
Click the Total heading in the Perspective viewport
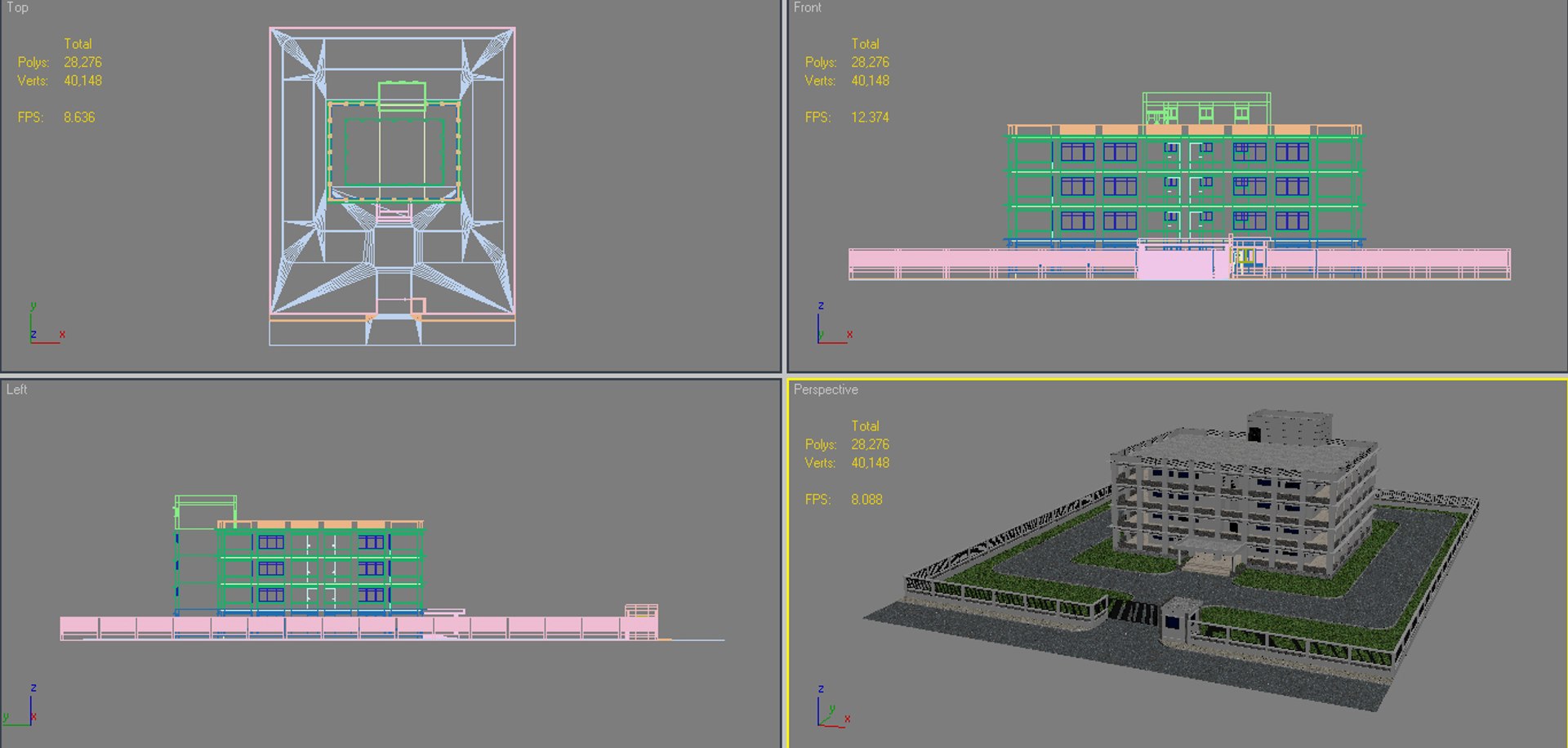point(865,425)
